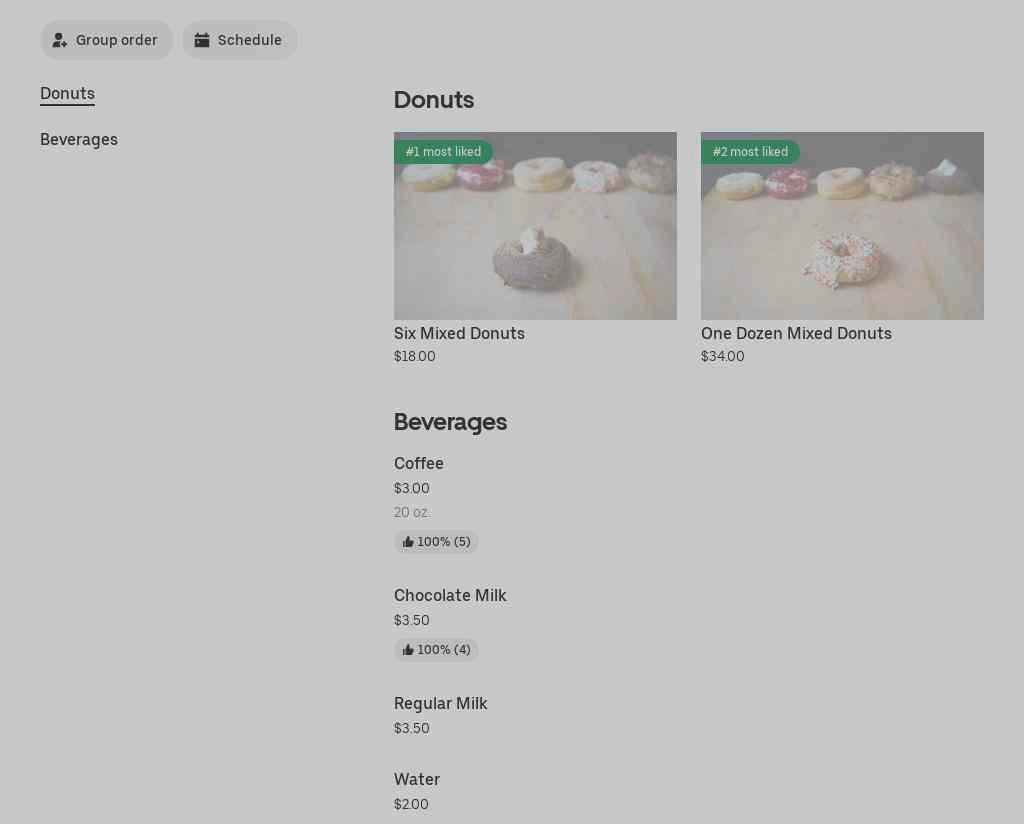Pick the Regular Milk item

(441, 704)
